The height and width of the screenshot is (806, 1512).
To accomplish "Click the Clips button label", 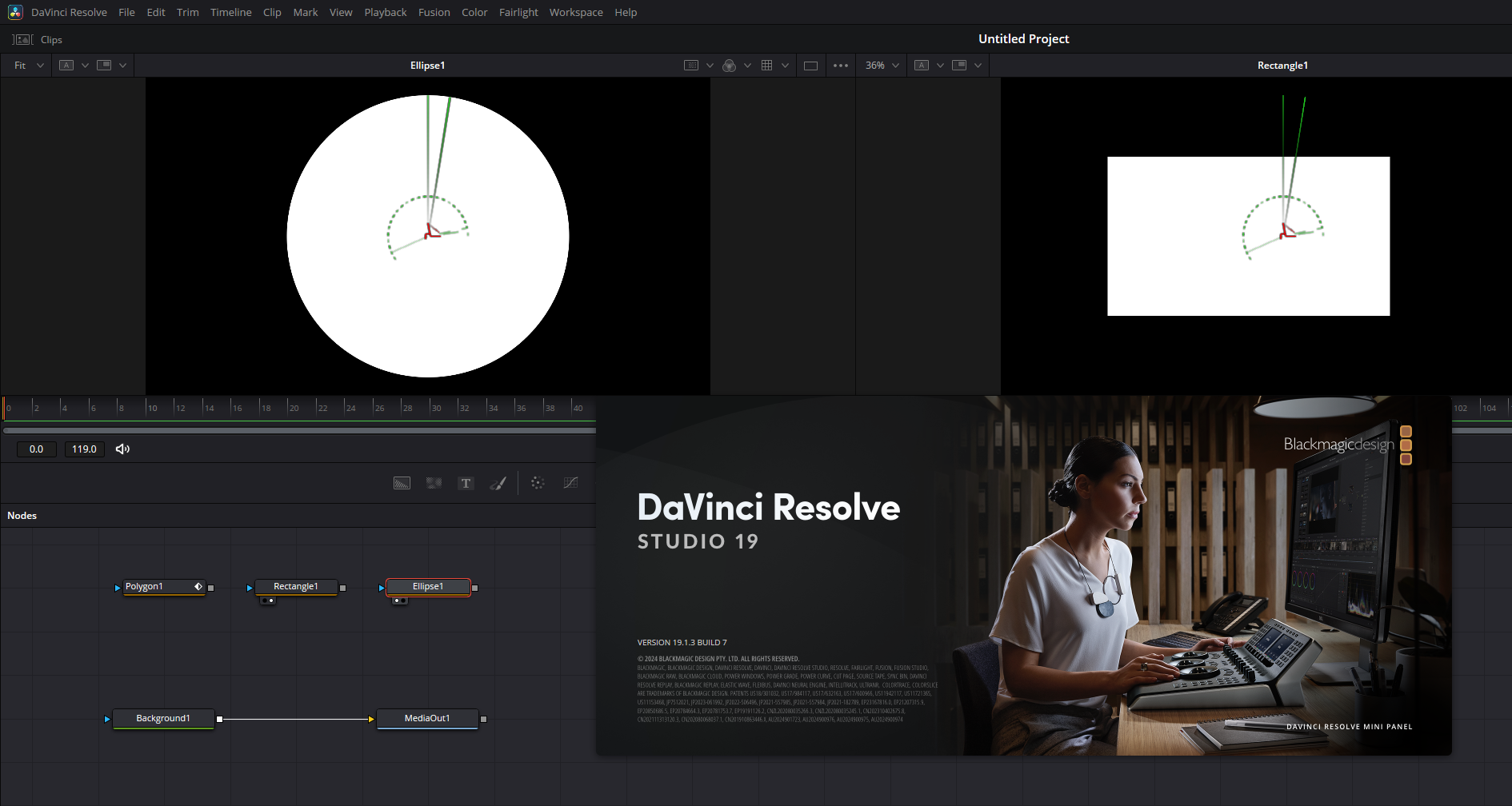I will tap(51, 40).
